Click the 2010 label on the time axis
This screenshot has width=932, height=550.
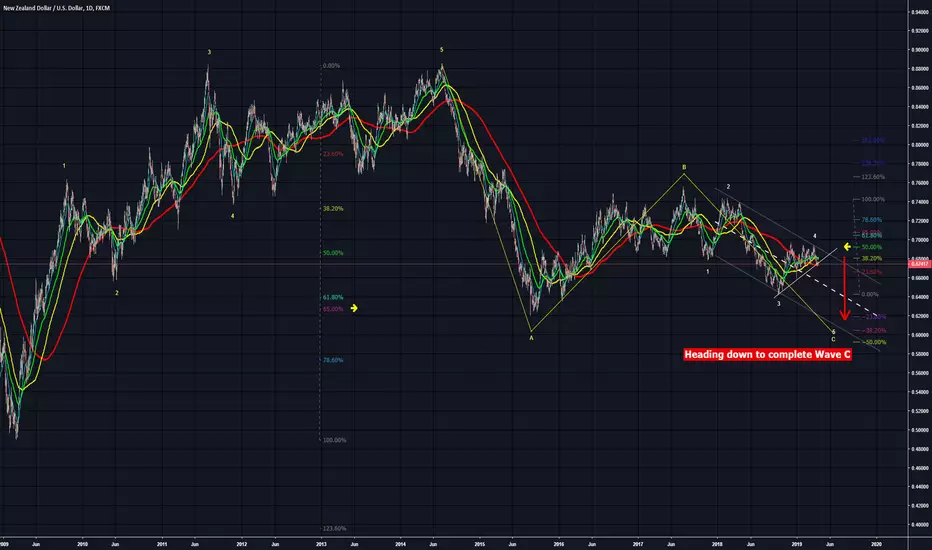[83, 544]
